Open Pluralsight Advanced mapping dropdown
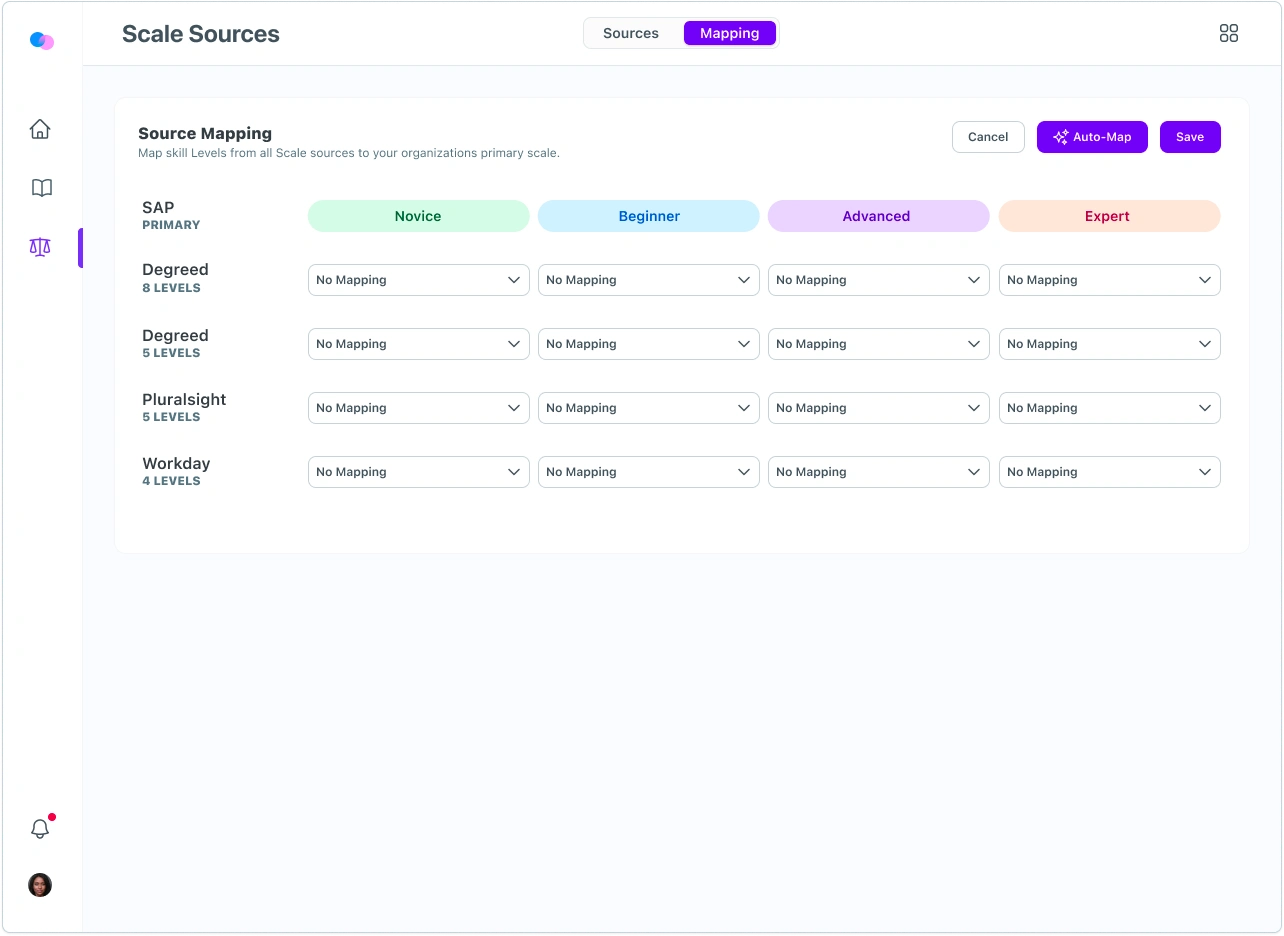This screenshot has width=1284, height=936. tap(878, 408)
